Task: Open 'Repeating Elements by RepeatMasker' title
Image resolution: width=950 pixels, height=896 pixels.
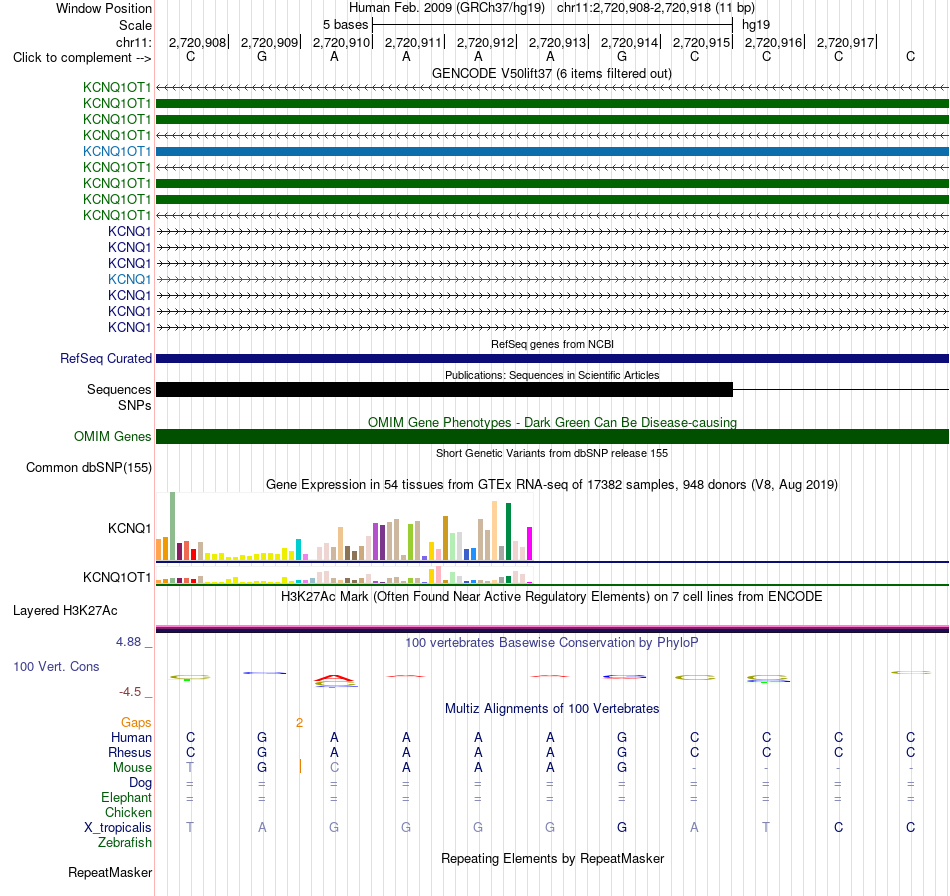Action: tap(552, 858)
